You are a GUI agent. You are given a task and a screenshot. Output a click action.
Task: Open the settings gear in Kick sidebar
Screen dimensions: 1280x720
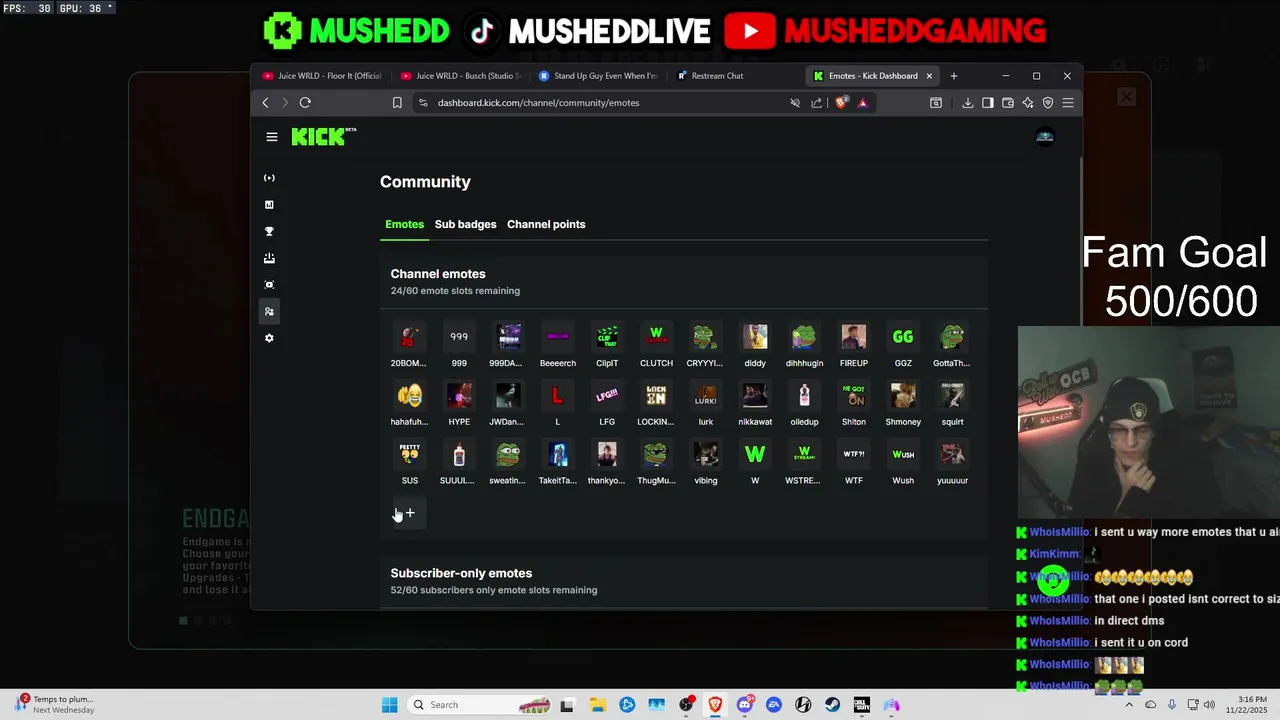coord(269,338)
